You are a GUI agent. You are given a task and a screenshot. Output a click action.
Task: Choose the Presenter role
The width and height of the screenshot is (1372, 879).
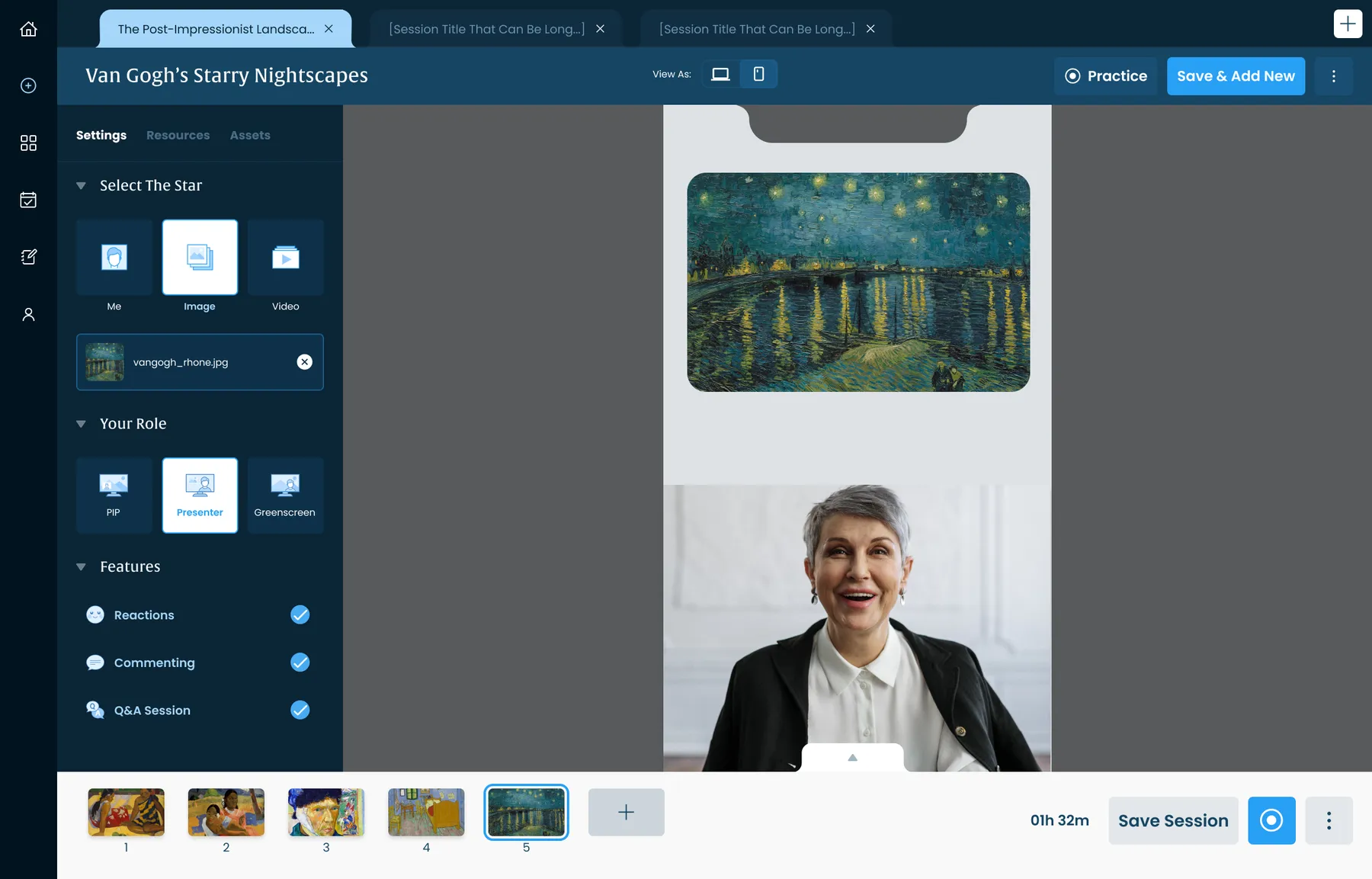point(200,495)
